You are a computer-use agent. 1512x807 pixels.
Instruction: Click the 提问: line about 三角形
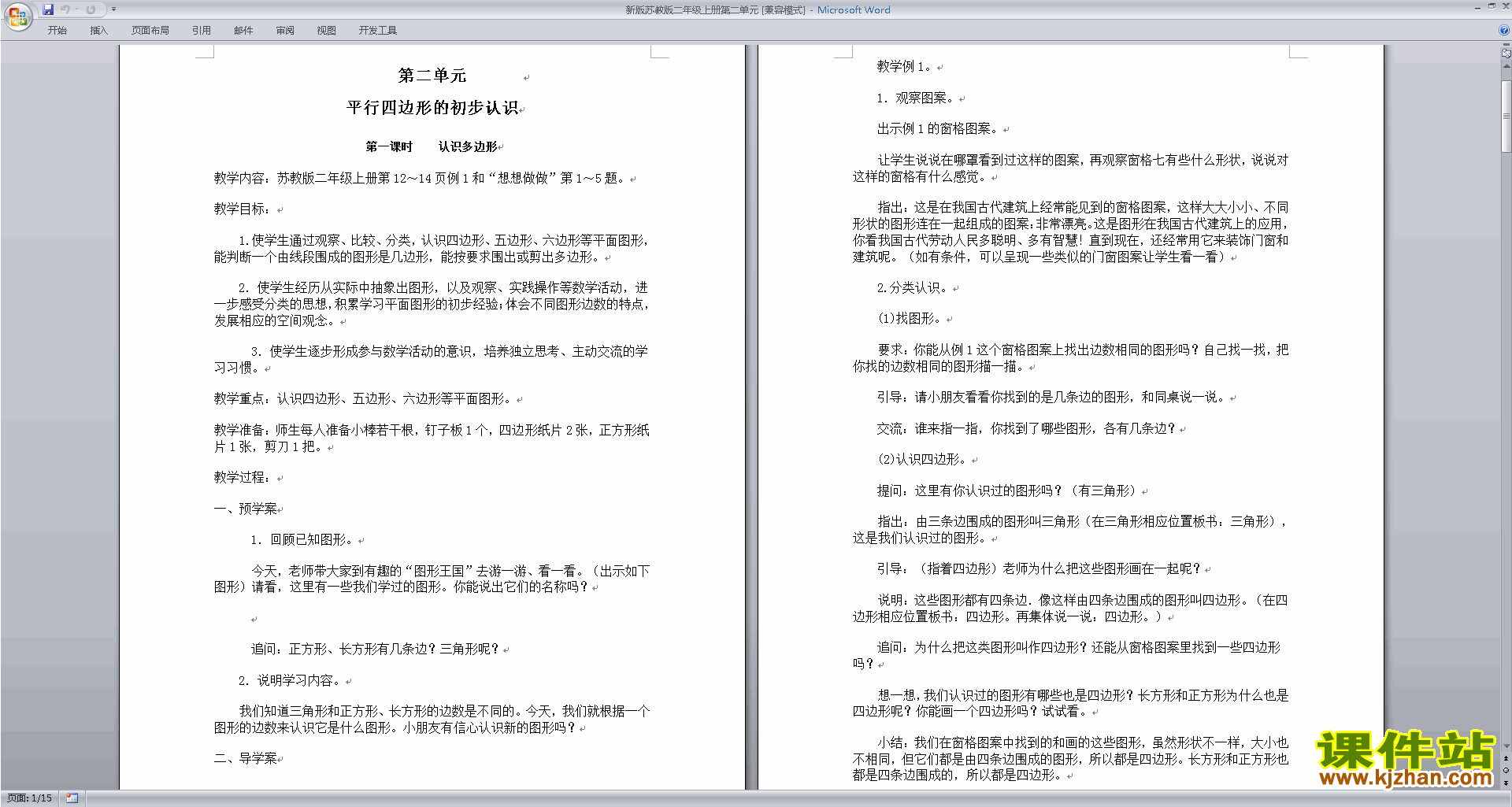click(x=1008, y=491)
